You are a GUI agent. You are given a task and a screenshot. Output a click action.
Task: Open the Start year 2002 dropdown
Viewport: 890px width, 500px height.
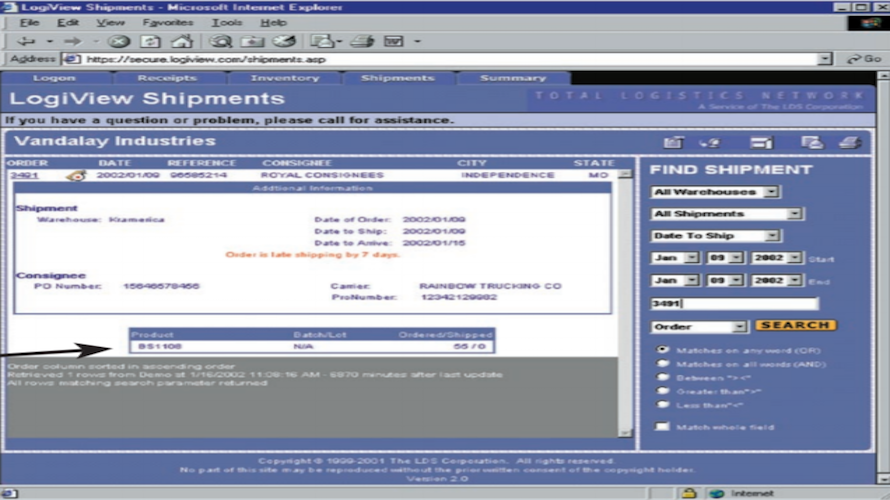776,258
